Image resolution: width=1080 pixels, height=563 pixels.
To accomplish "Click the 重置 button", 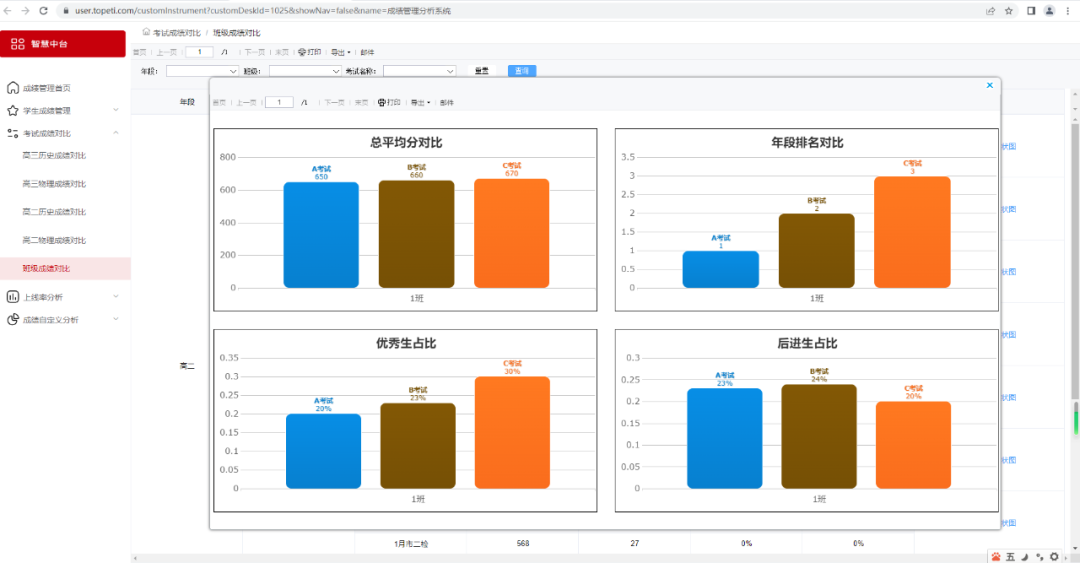I will point(482,71).
